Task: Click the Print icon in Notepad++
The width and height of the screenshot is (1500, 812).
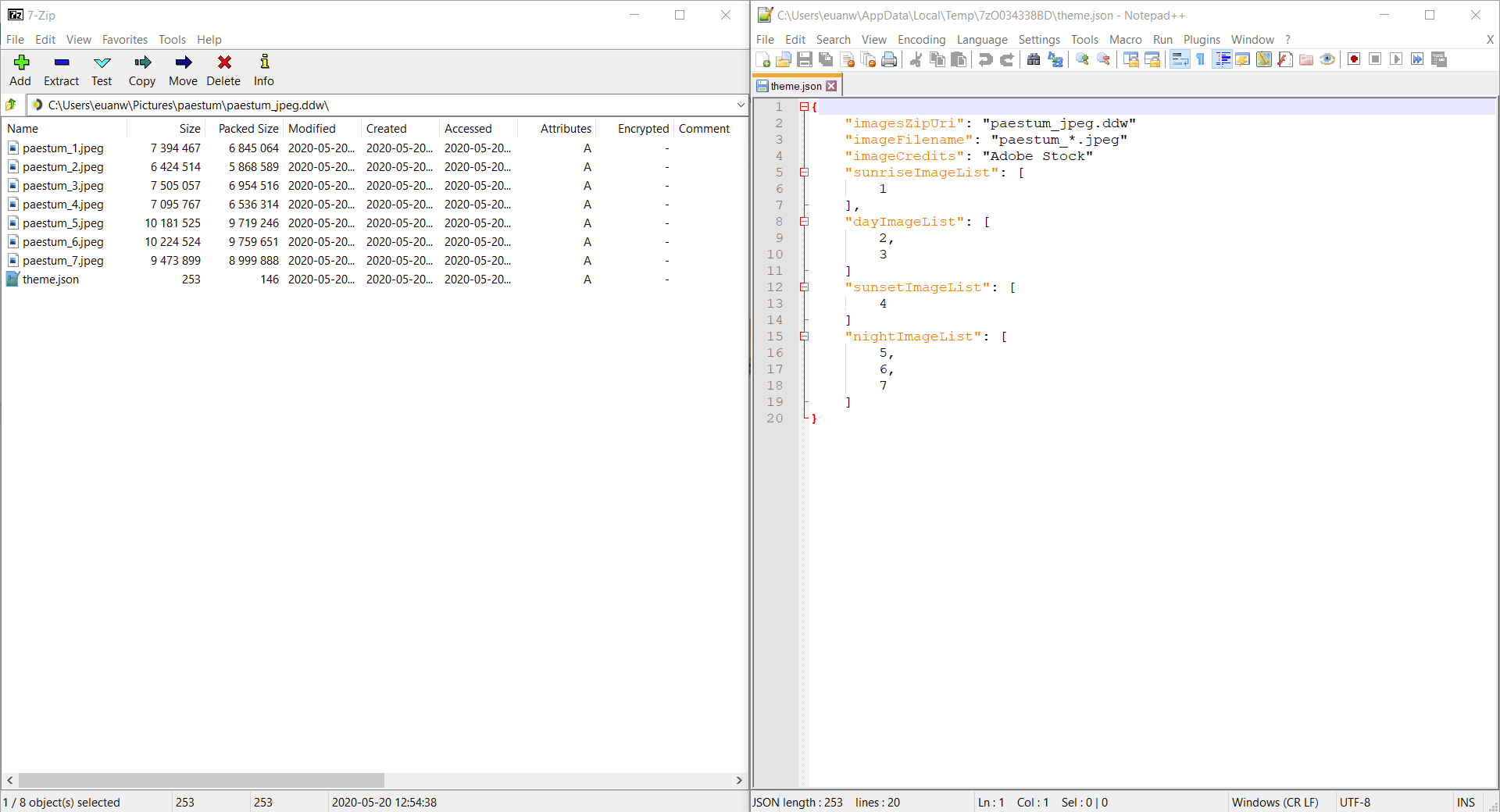Action: tap(889, 59)
